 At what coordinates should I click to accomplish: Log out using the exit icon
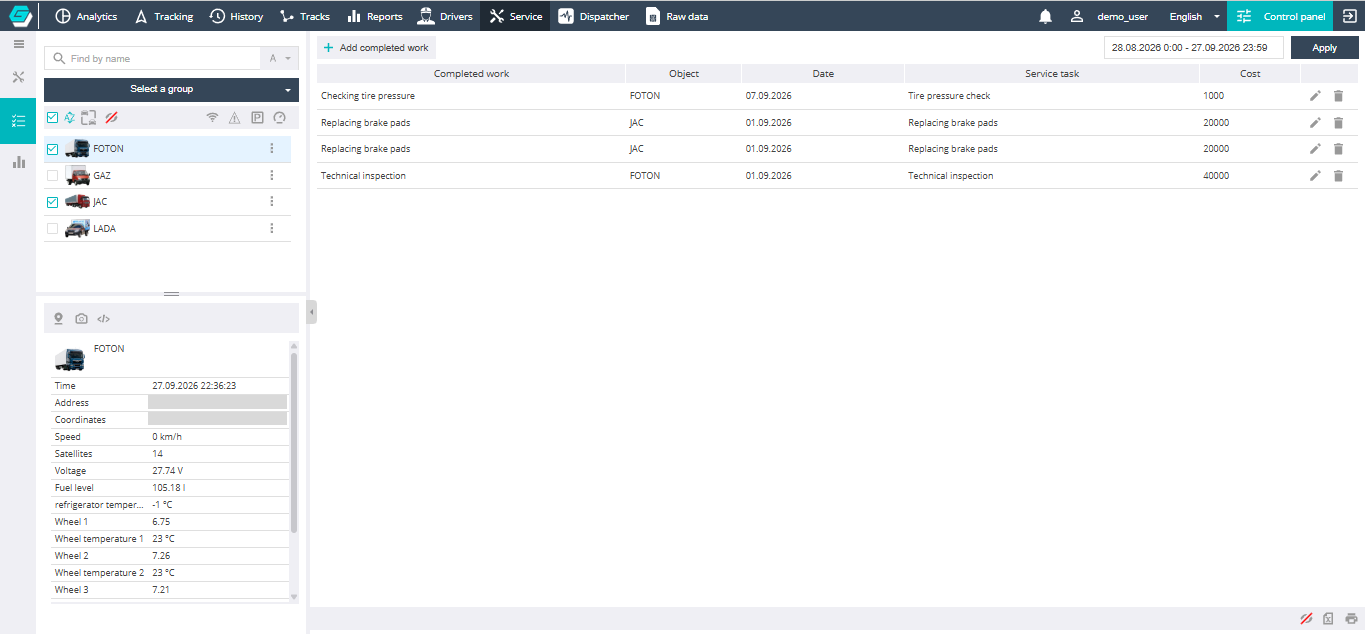[1349, 16]
